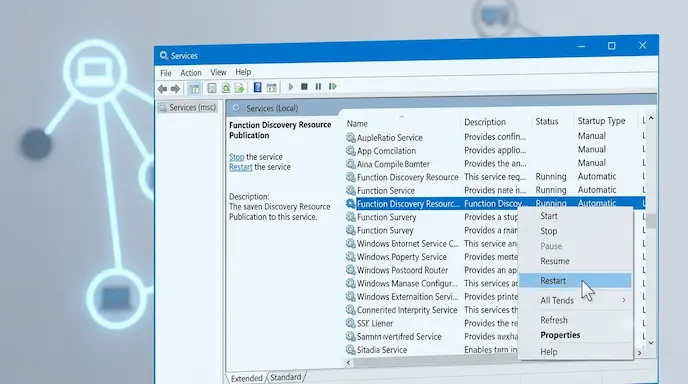This screenshot has width=688, height=384.
Task: Click the gear icon beside Function Survery
Action: [351, 217]
